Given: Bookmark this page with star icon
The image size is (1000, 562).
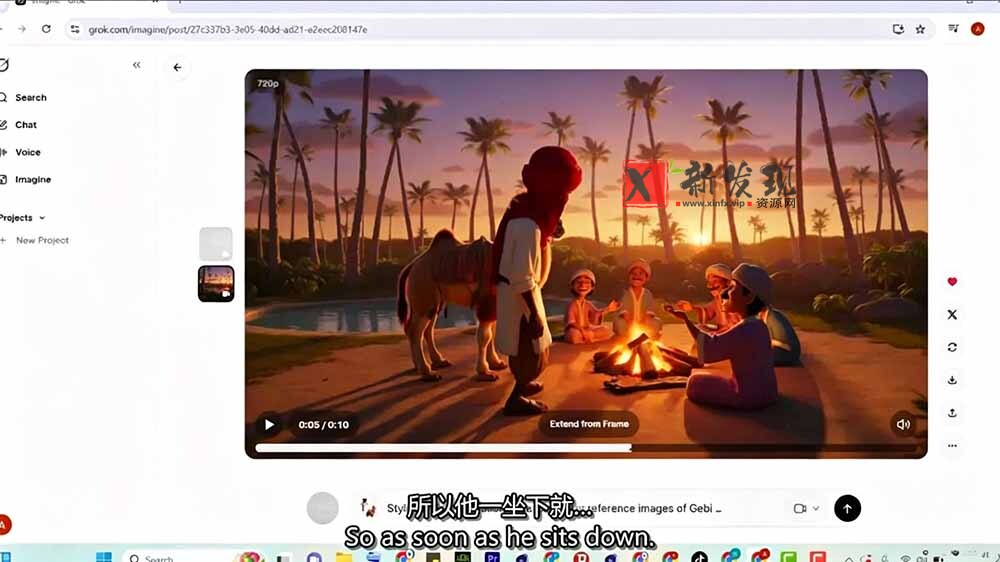Looking at the screenshot, I should coord(920,29).
